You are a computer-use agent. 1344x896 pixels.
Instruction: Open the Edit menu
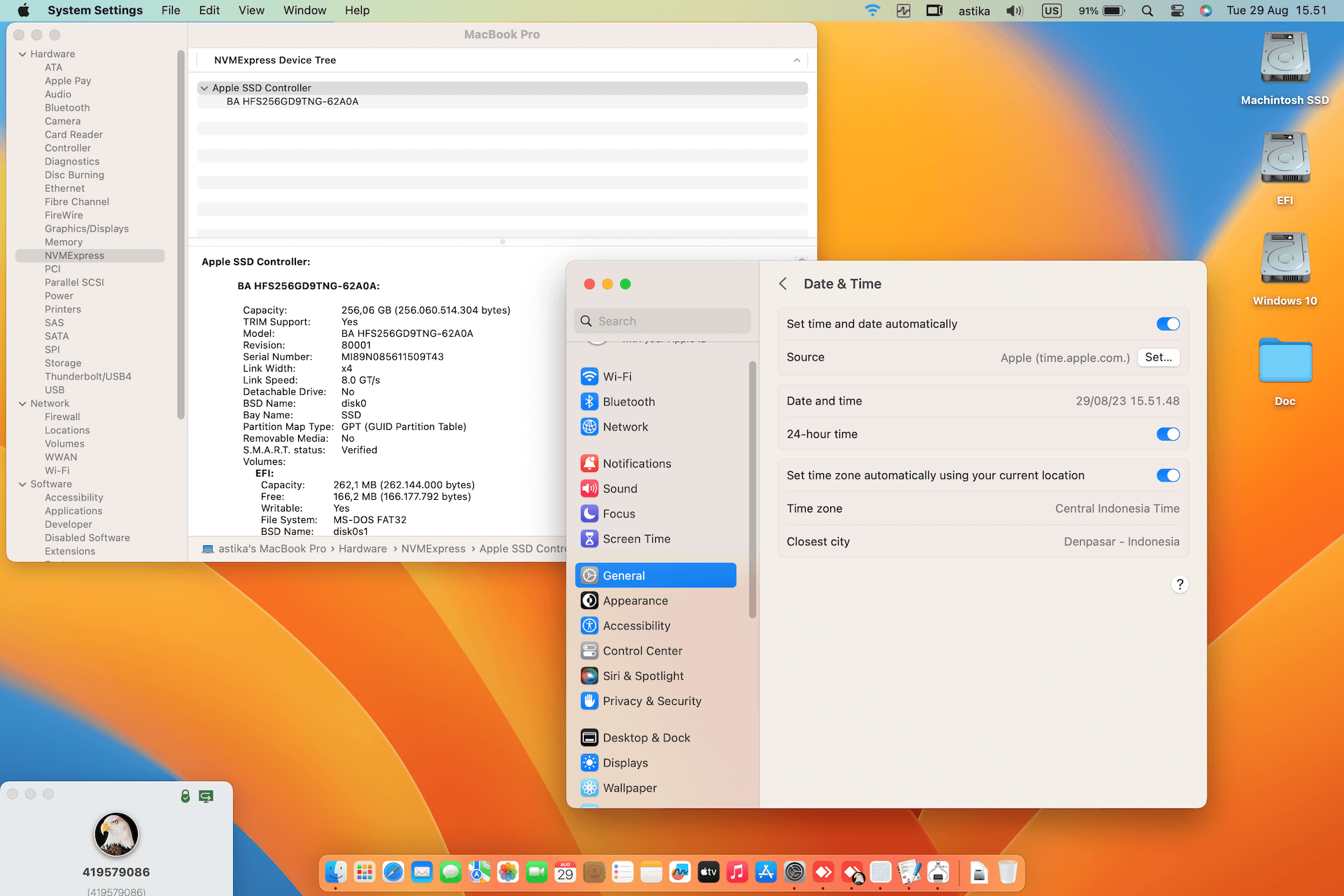(209, 10)
